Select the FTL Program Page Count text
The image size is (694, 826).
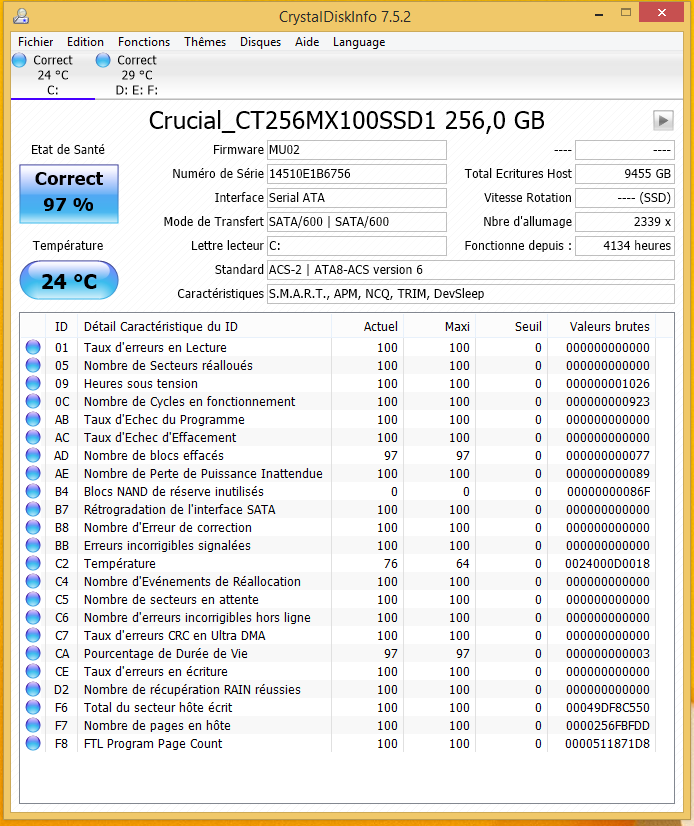tap(153, 744)
